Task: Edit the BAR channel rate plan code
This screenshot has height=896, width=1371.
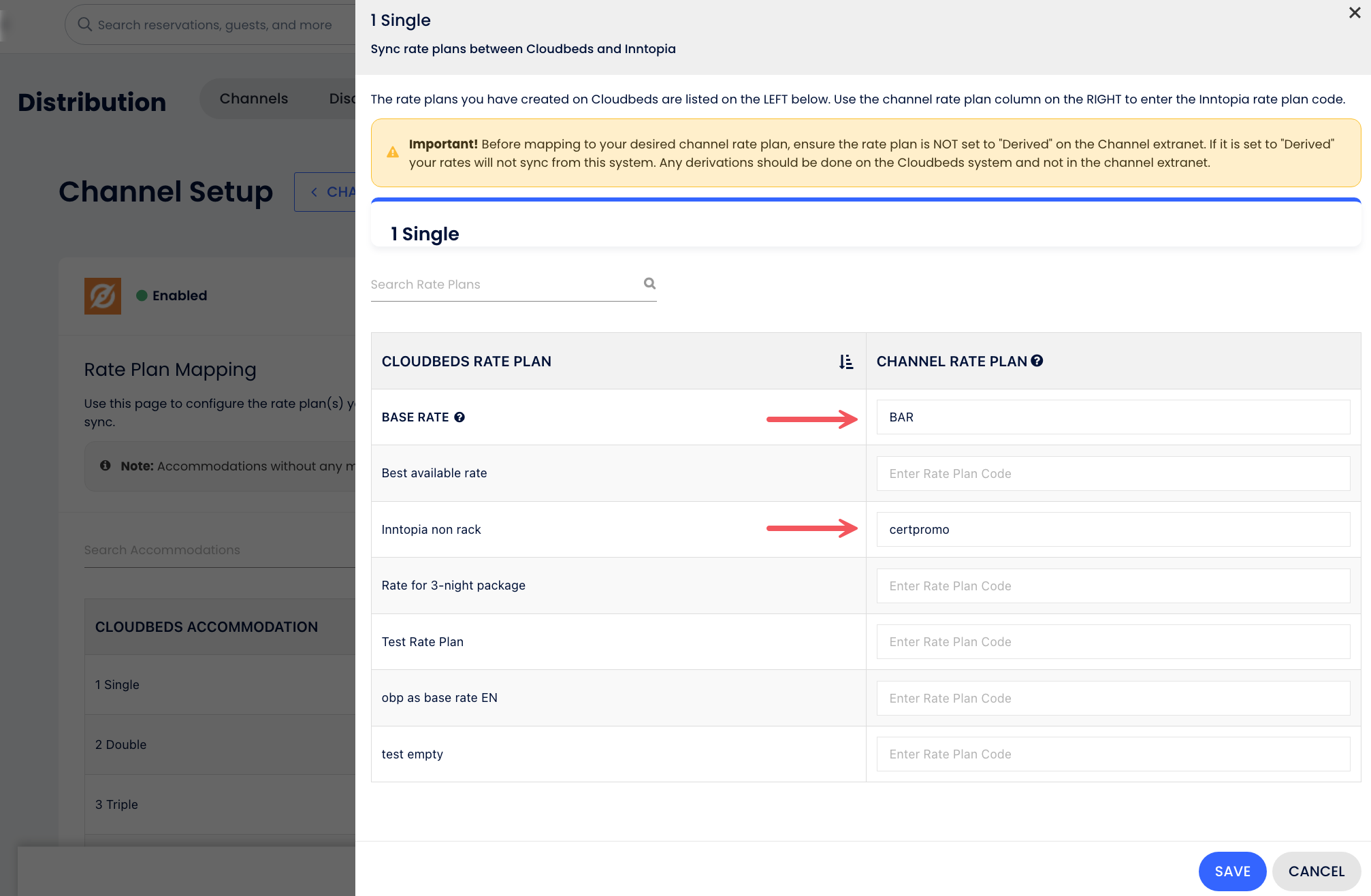Action: 1113,417
